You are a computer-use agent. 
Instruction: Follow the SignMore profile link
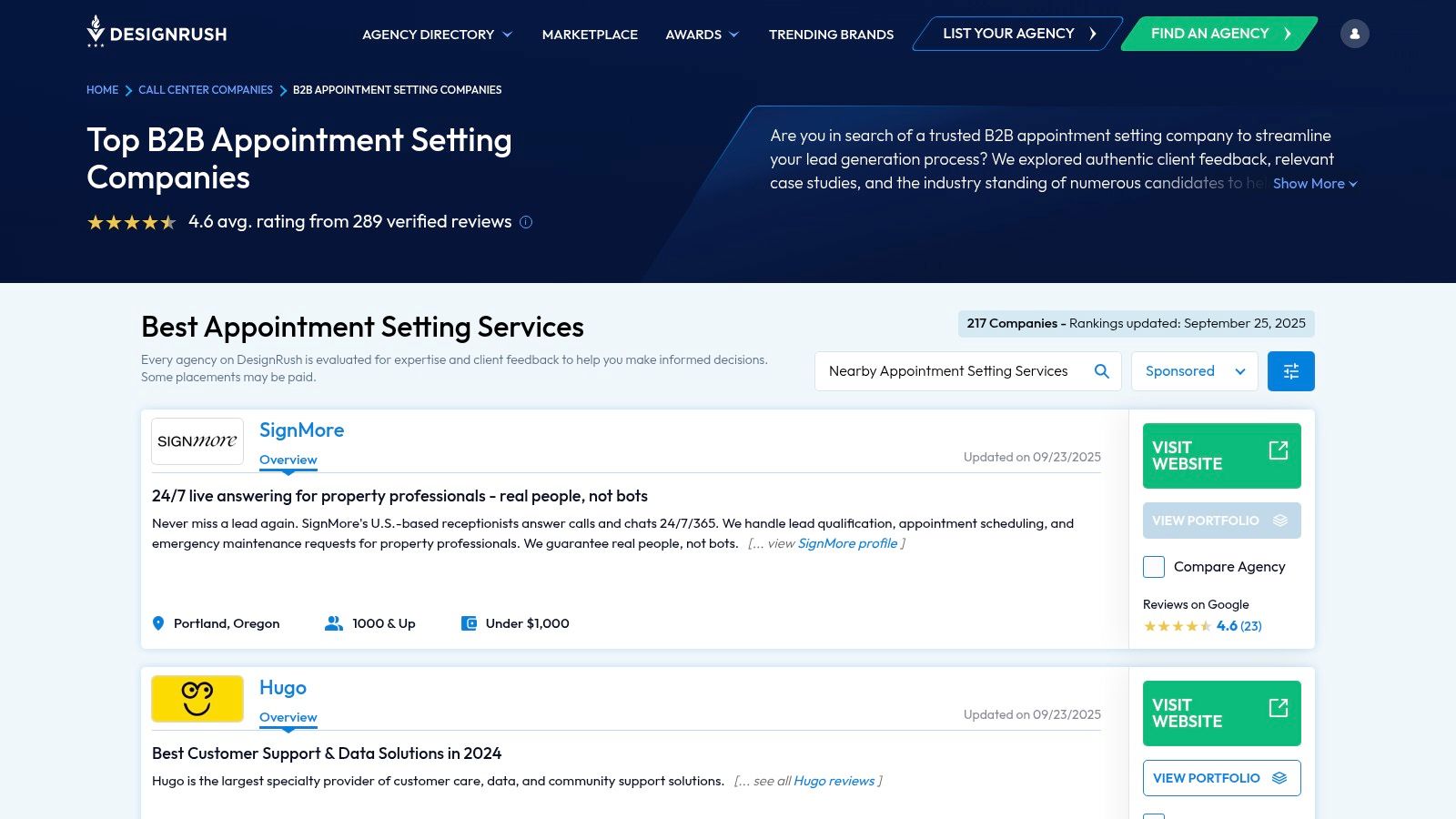[847, 543]
